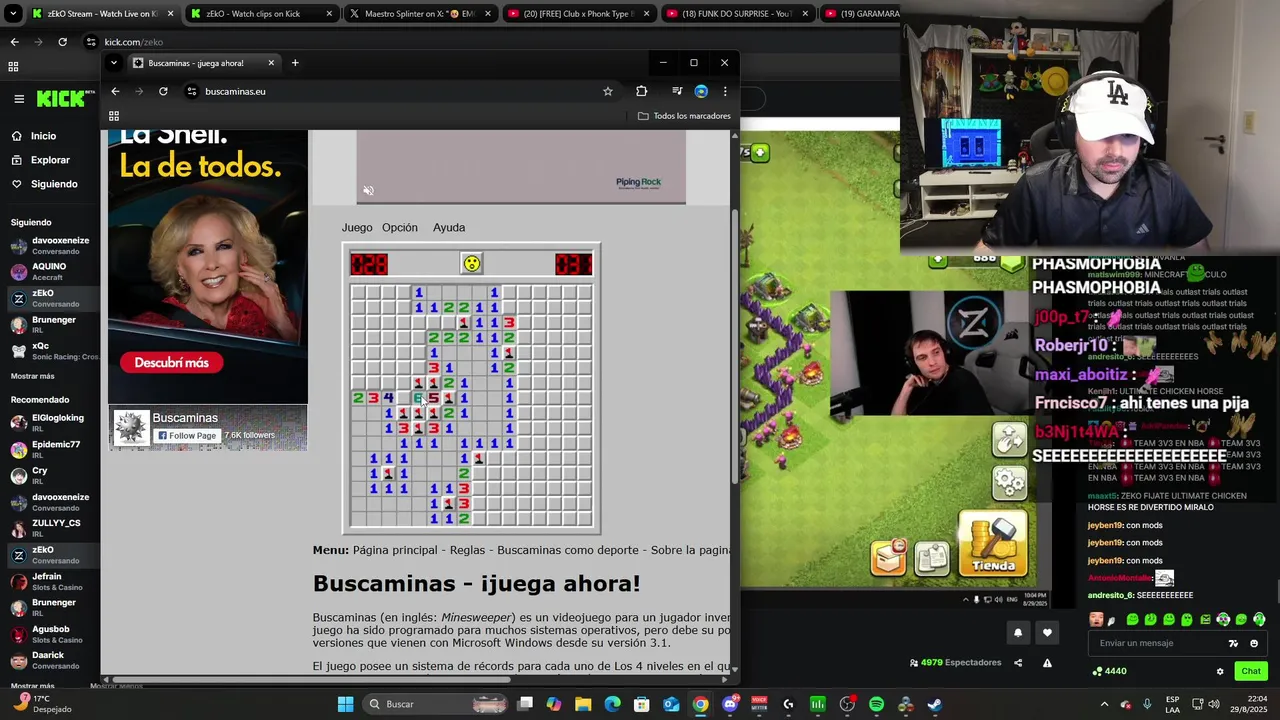Click the Tienda shop button in the game stream
The width and height of the screenshot is (1280, 720).
(993, 545)
